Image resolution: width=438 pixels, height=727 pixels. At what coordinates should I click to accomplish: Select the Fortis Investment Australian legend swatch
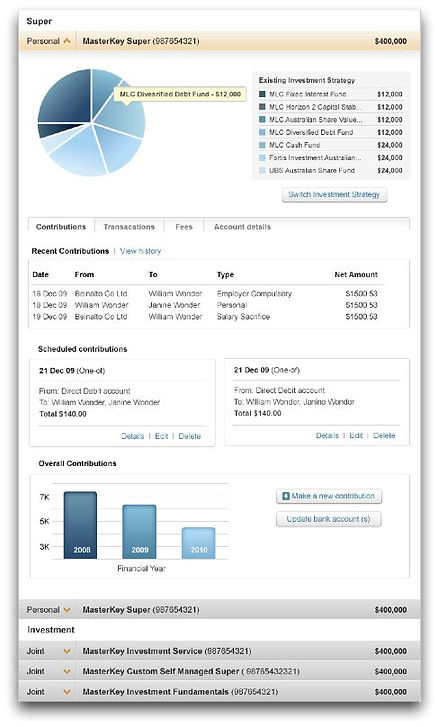click(x=262, y=158)
